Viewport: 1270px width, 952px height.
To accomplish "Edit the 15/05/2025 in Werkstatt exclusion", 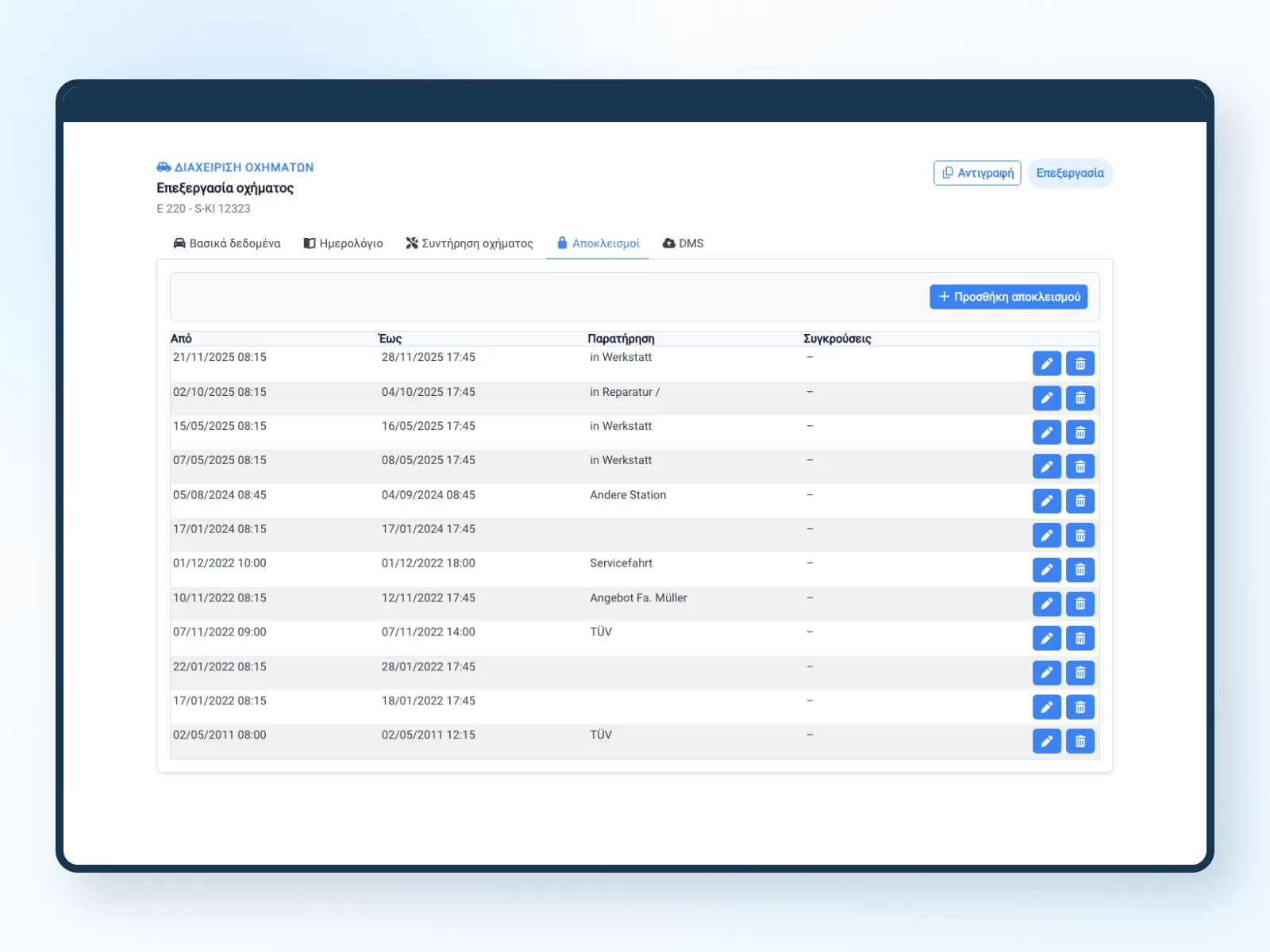I will pyautogui.click(x=1047, y=432).
